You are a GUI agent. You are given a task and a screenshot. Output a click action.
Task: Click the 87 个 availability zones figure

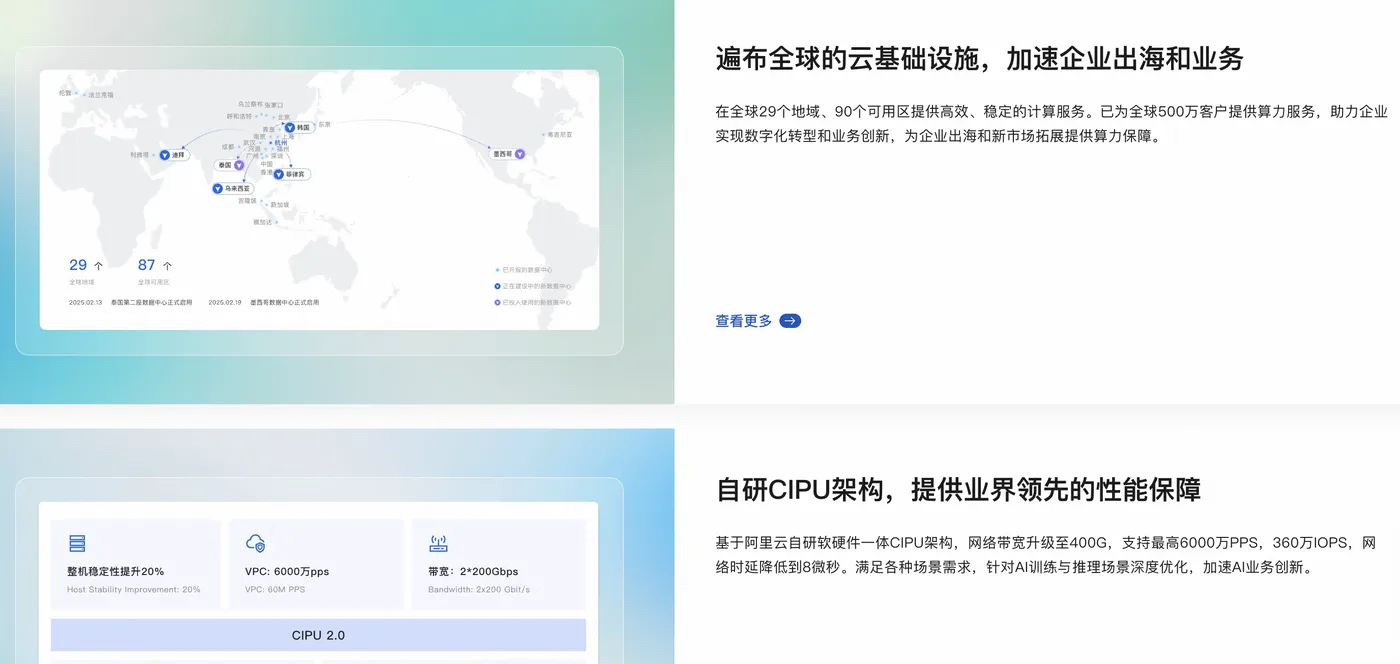(x=155, y=265)
